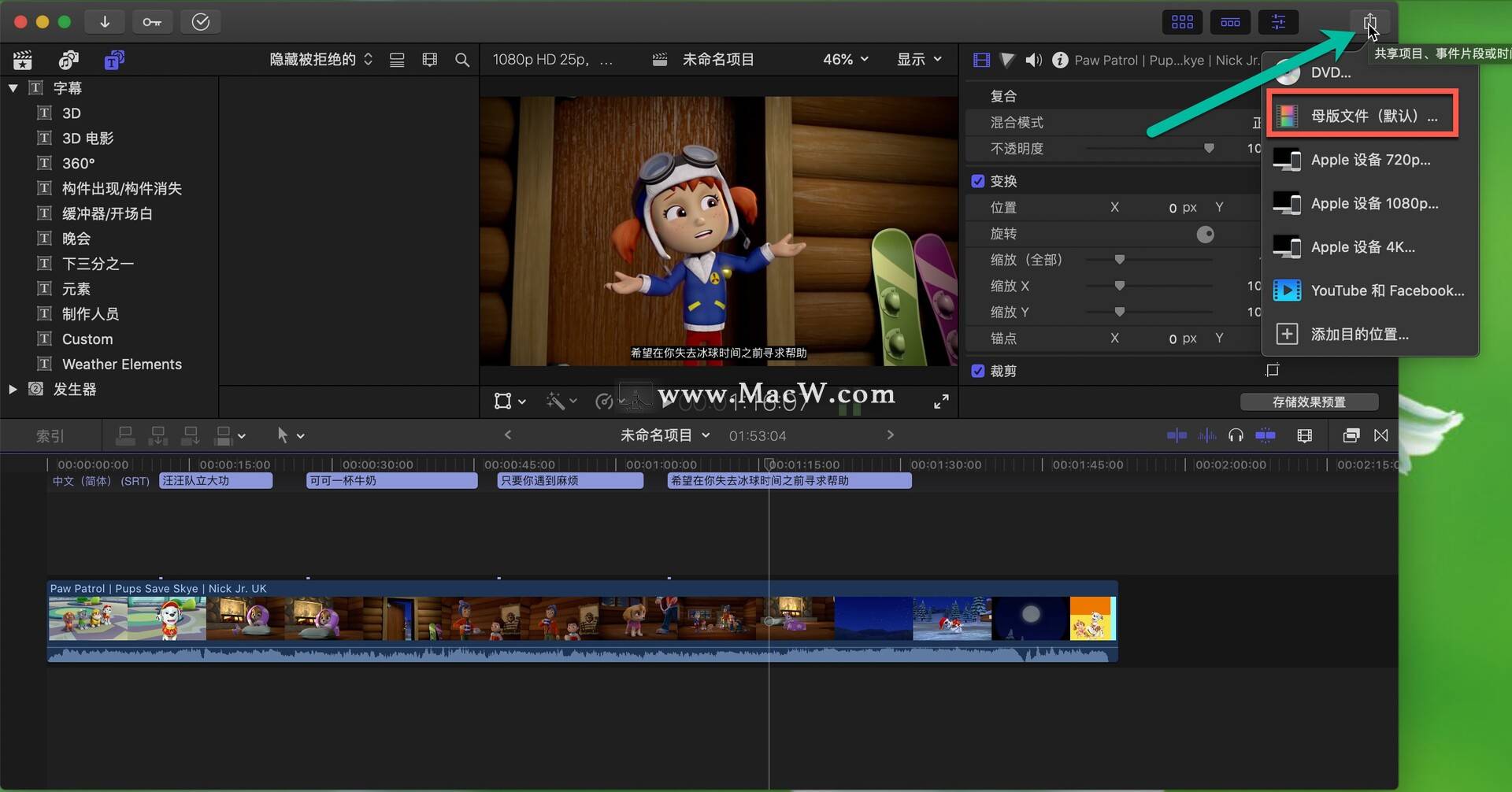Adjust the 不透明度 slider
The width and height of the screenshot is (1512, 792).
click(1209, 148)
